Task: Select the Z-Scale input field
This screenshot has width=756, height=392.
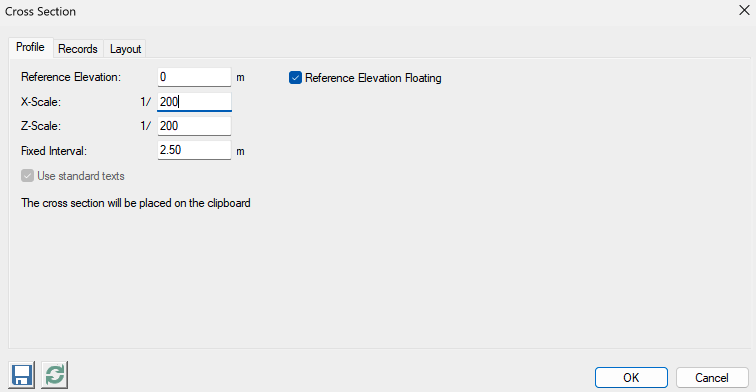Action: pyautogui.click(x=194, y=126)
